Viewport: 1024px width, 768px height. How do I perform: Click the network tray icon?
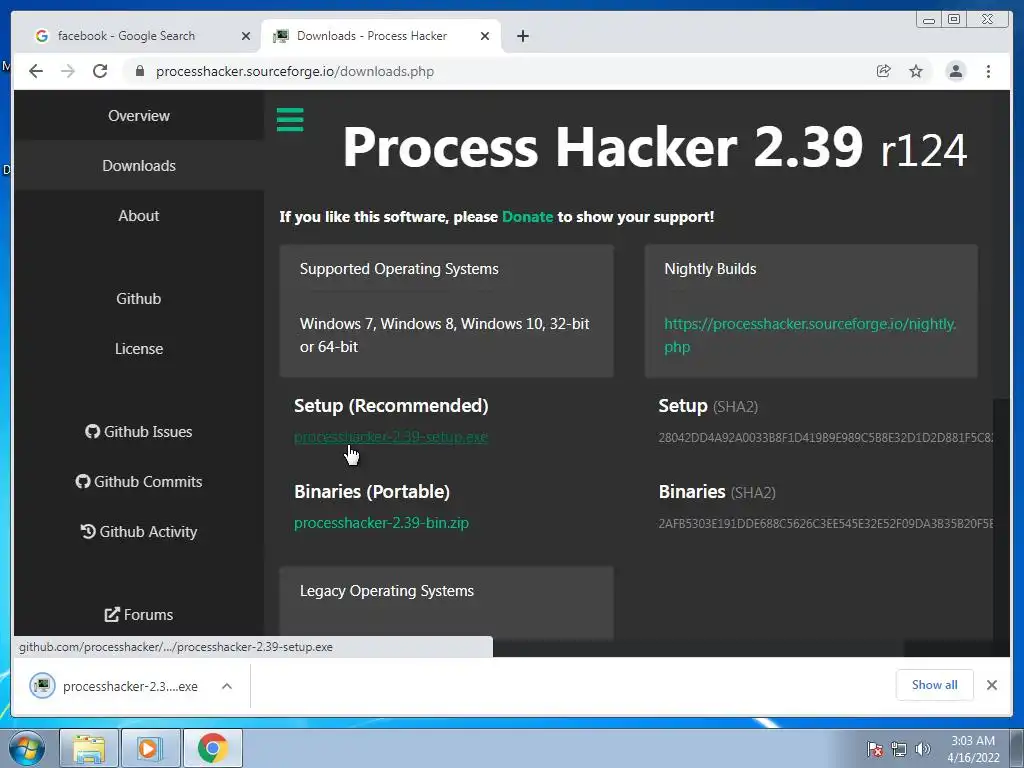tap(899, 749)
